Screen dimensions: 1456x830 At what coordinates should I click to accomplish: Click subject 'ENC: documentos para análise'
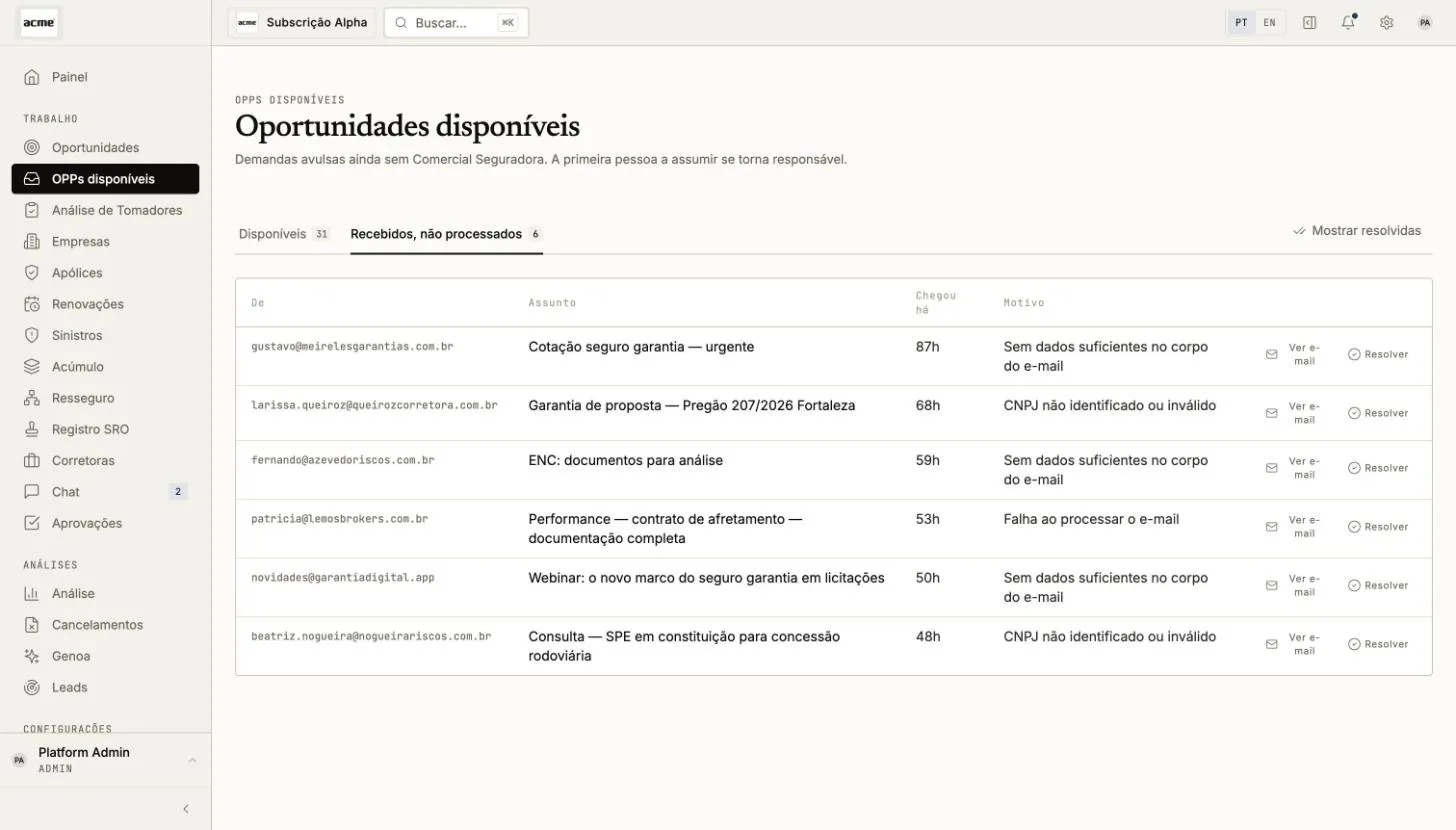(625, 461)
